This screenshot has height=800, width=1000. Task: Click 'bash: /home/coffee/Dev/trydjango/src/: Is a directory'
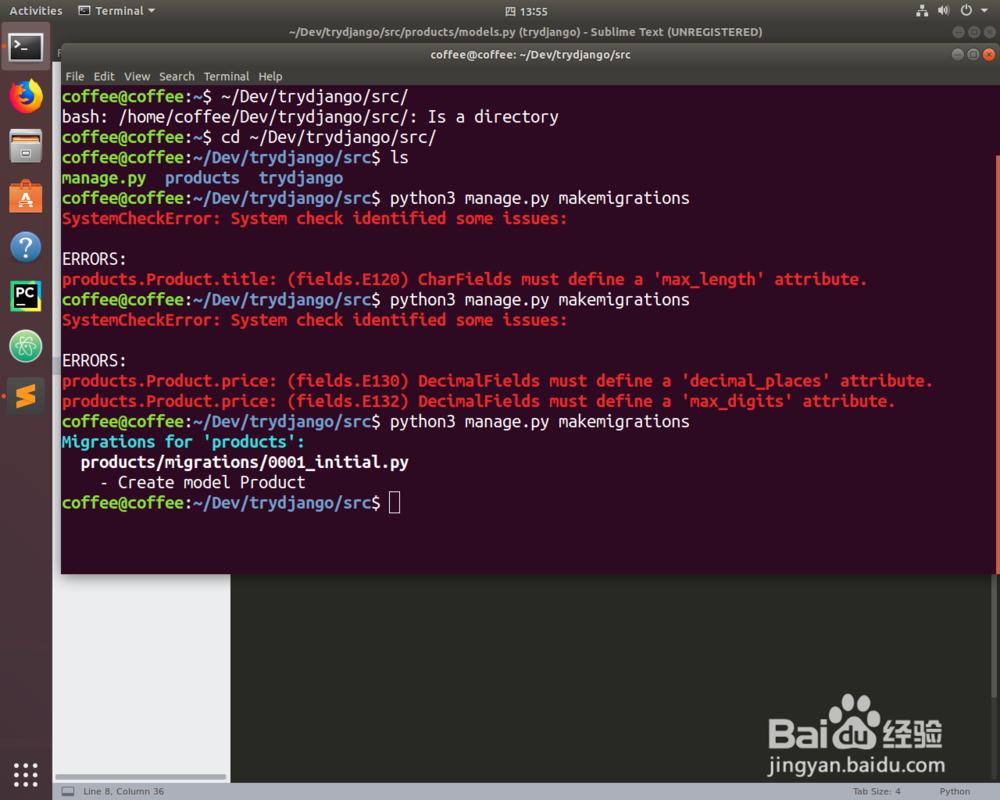tap(310, 117)
